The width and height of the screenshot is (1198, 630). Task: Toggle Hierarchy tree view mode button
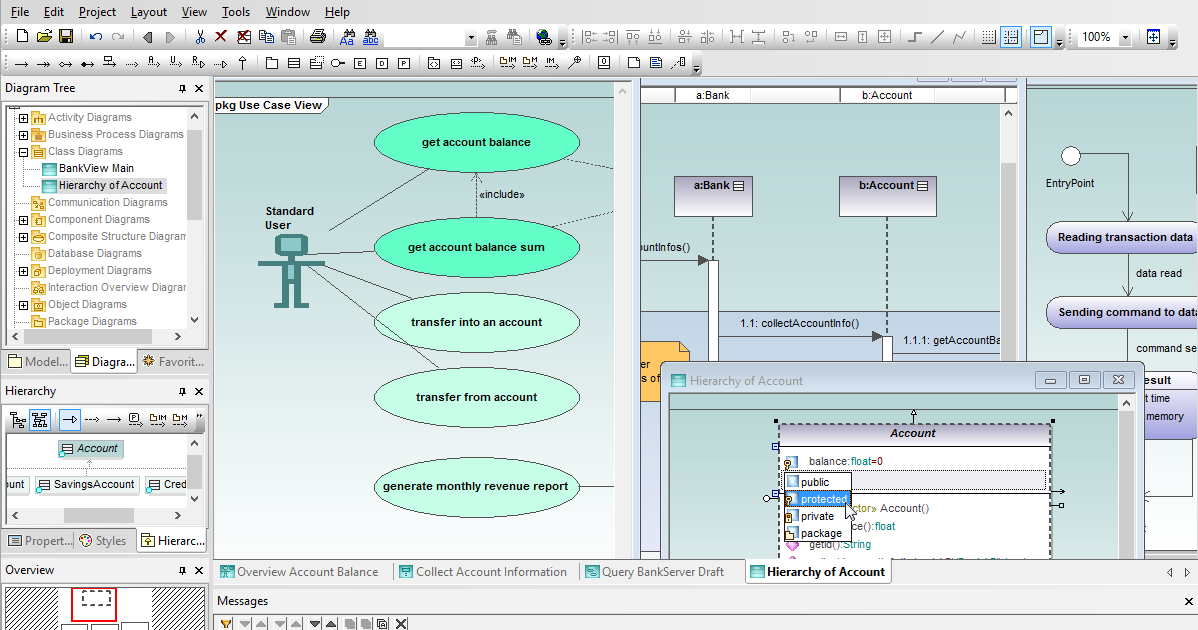[18, 419]
